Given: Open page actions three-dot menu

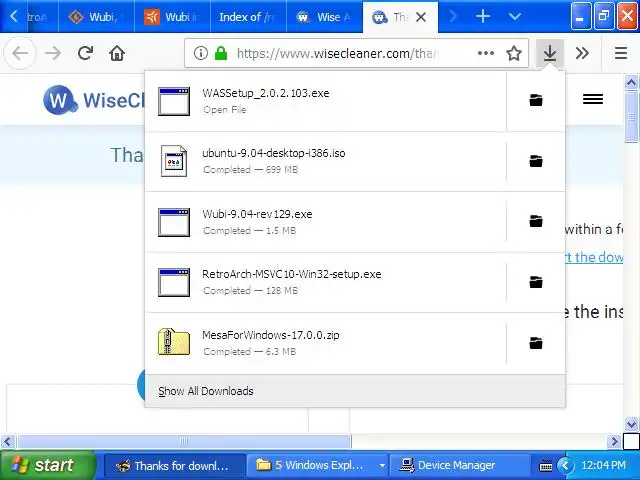Looking at the screenshot, I should [x=486, y=53].
